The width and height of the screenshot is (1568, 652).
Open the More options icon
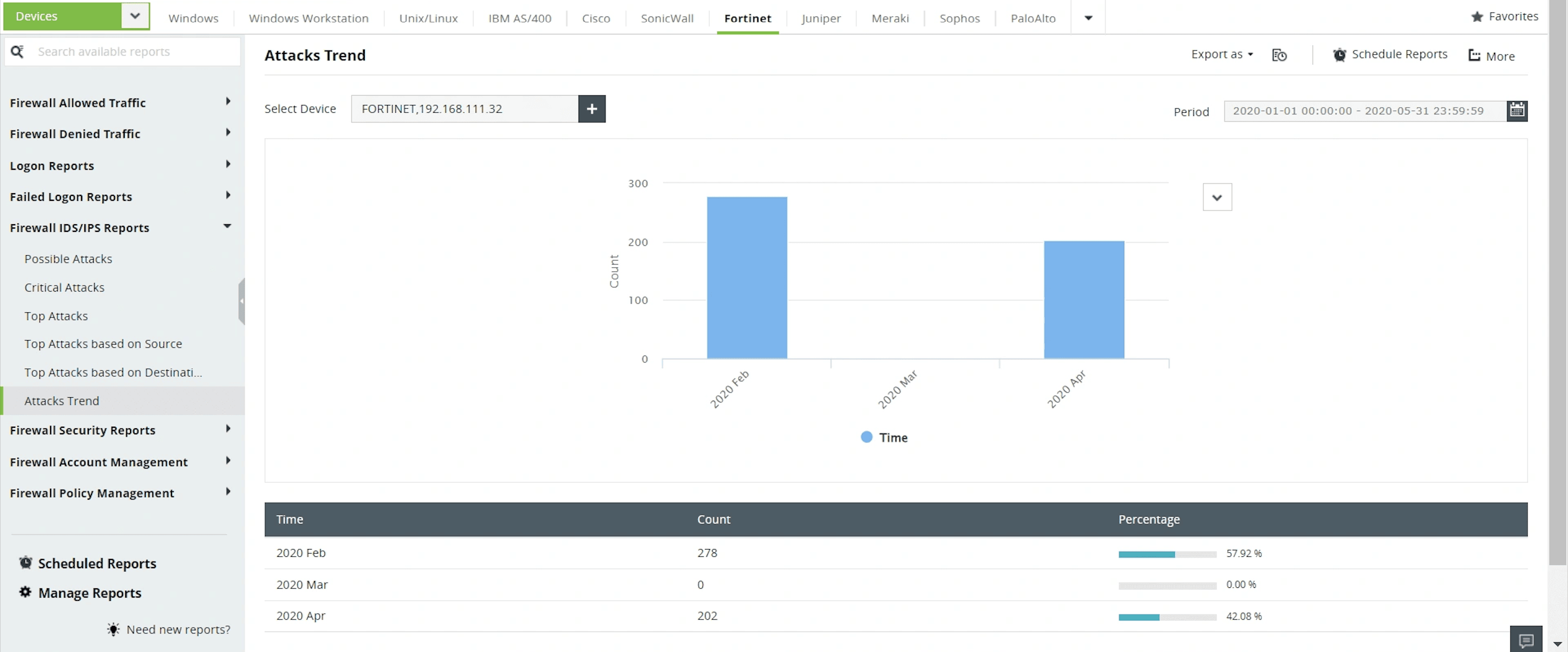(x=1474, y=56)
